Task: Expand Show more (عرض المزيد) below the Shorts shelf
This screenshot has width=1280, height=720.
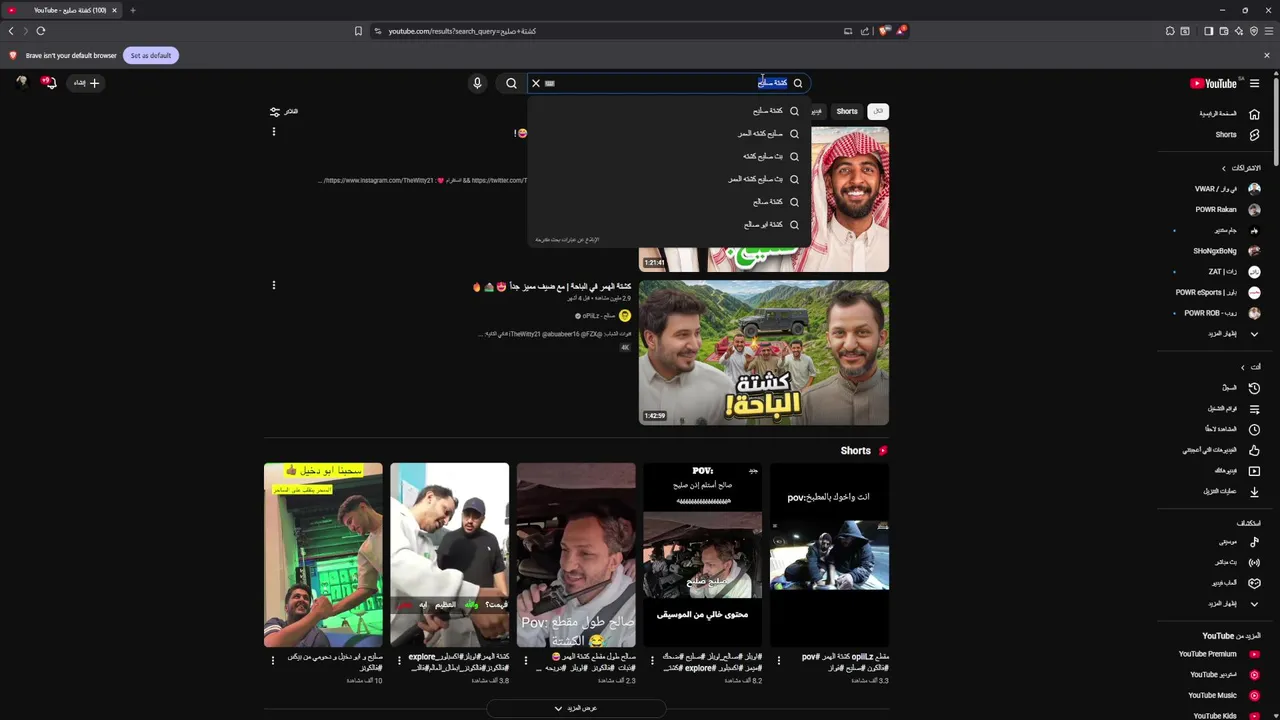Action: [576, 708]
